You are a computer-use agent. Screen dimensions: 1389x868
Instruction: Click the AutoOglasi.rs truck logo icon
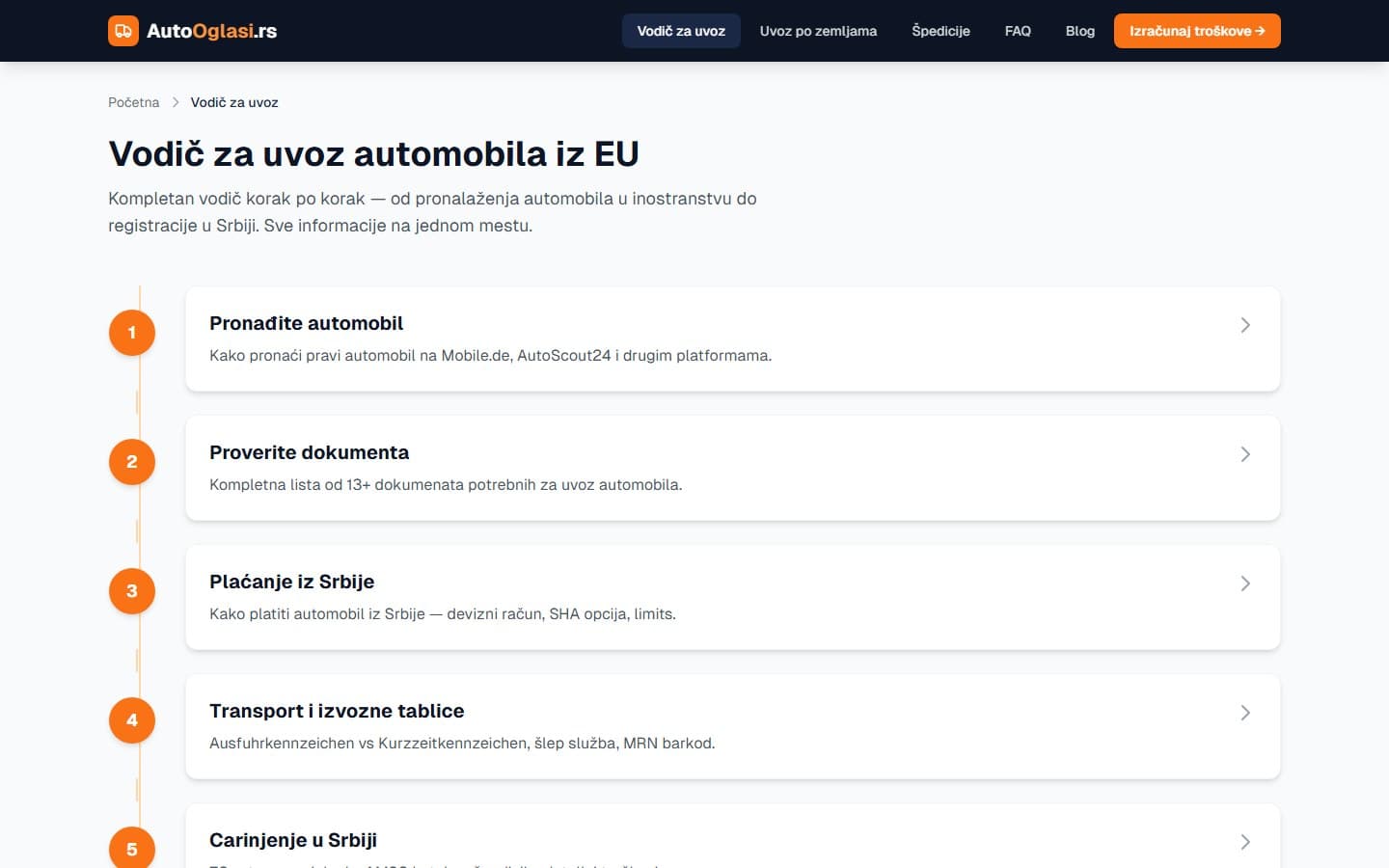click(123, 31)
